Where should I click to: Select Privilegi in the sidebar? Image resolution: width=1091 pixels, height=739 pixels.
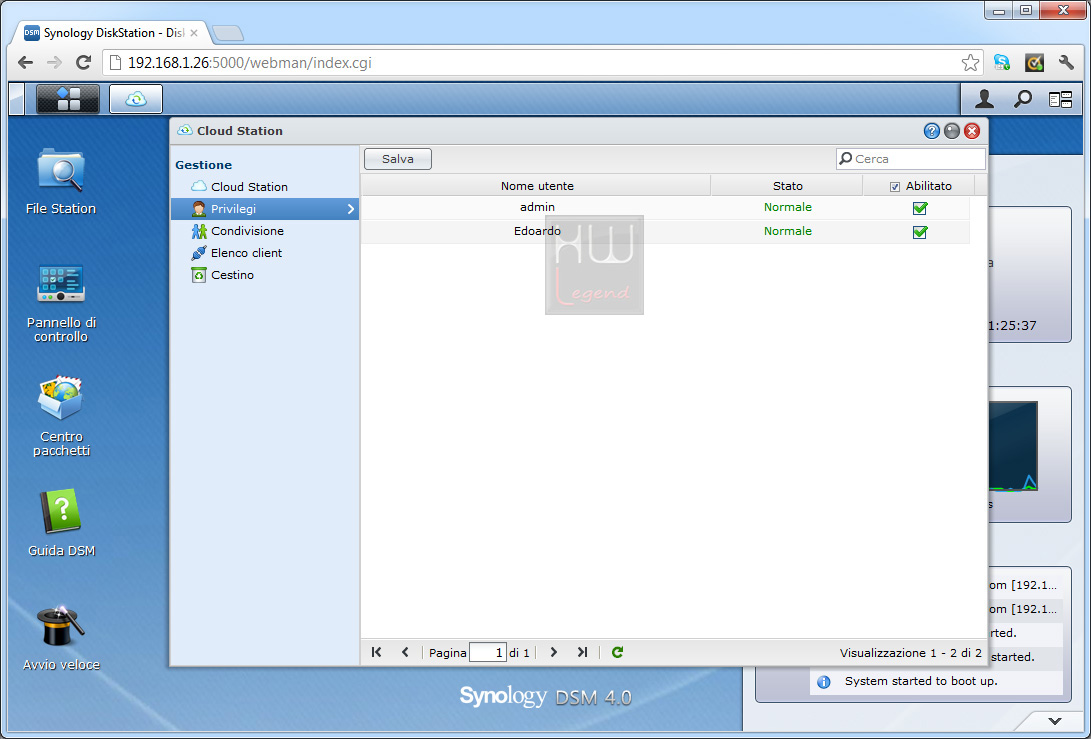(265, 209)
